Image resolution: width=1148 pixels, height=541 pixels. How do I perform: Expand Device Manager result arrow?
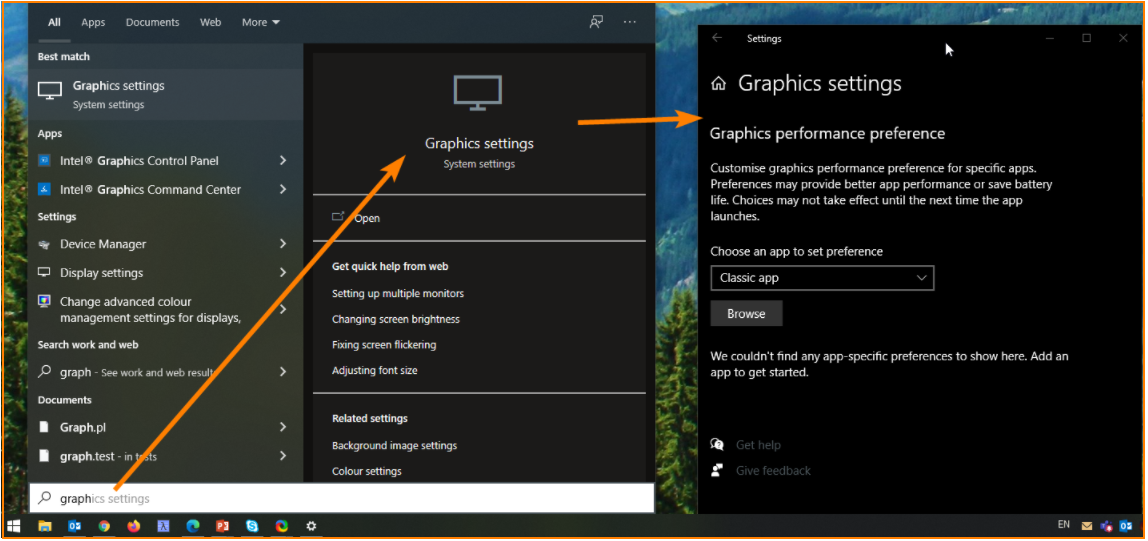(x=283, y=244)
